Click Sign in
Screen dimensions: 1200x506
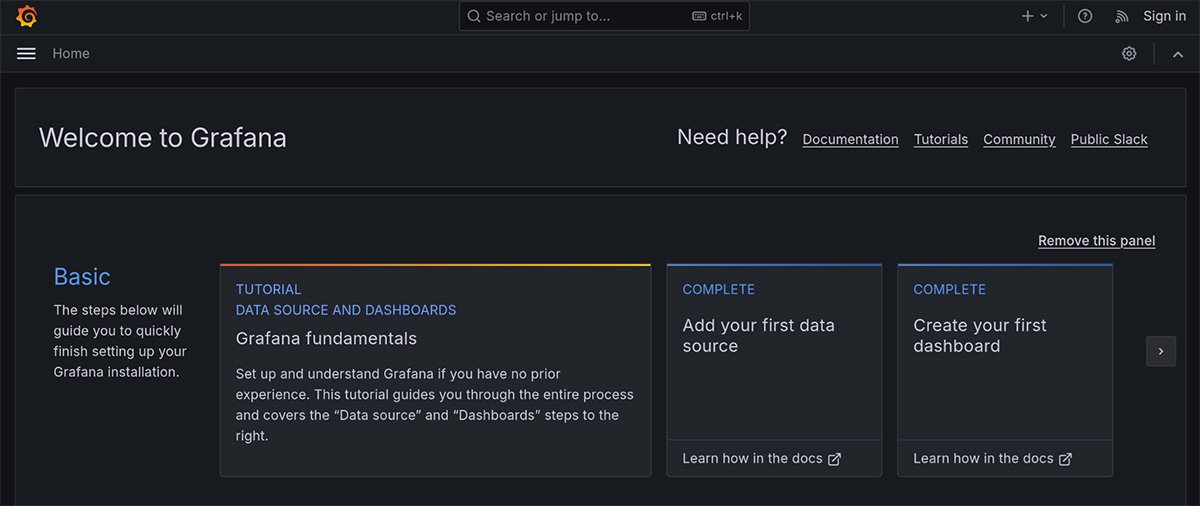point(1164,16)
